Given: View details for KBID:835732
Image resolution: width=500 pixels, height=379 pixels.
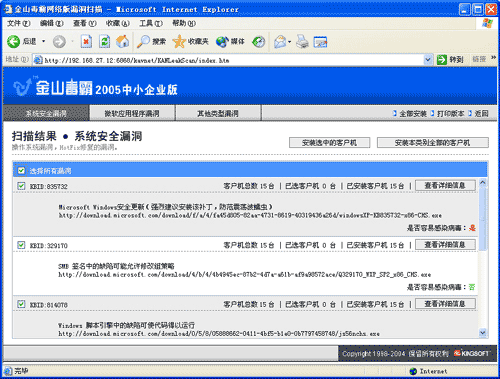Looking at the screenshot, I should (x=445, y=185).
